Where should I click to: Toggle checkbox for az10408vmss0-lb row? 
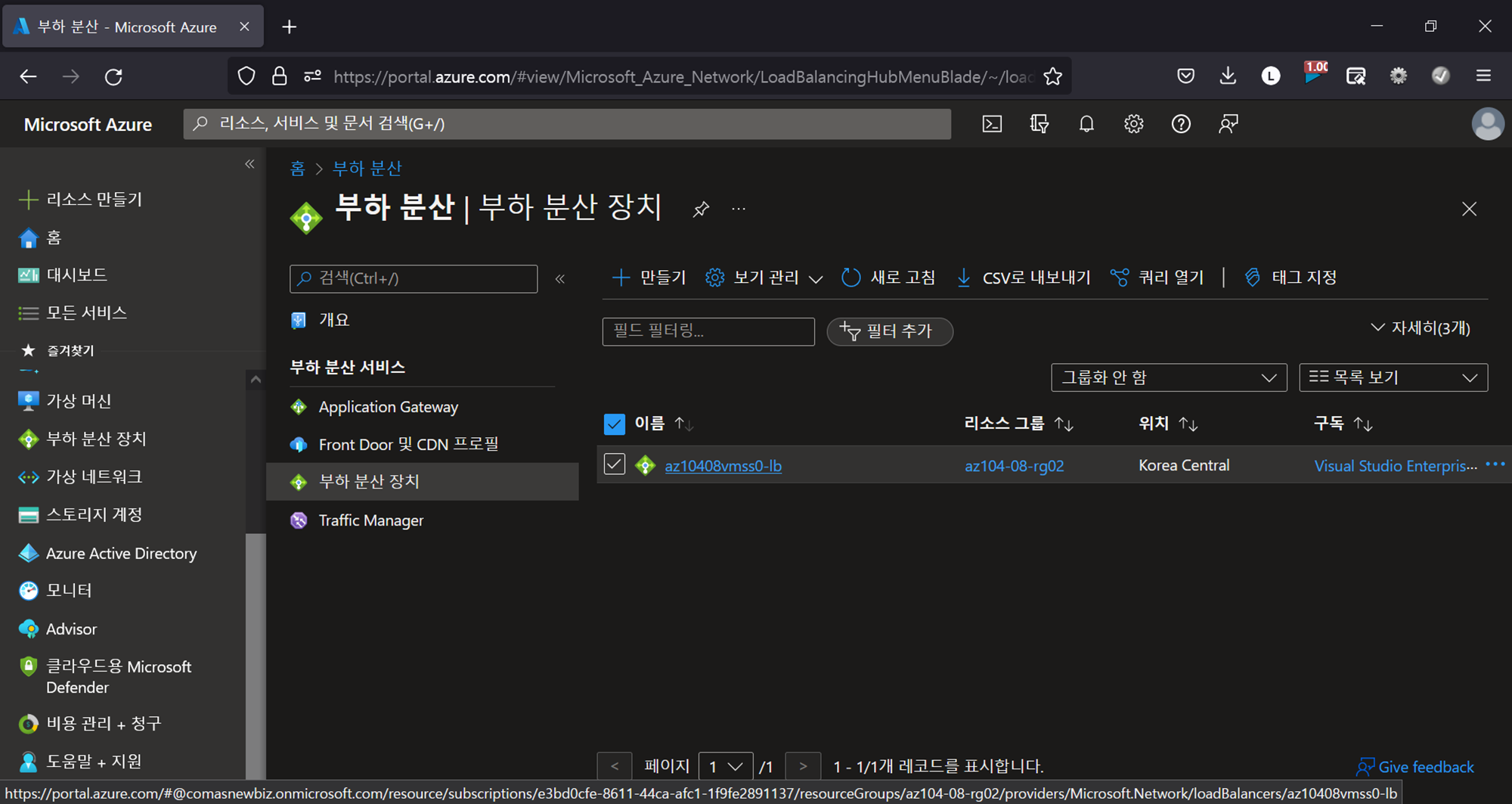[x=615, y=464]
